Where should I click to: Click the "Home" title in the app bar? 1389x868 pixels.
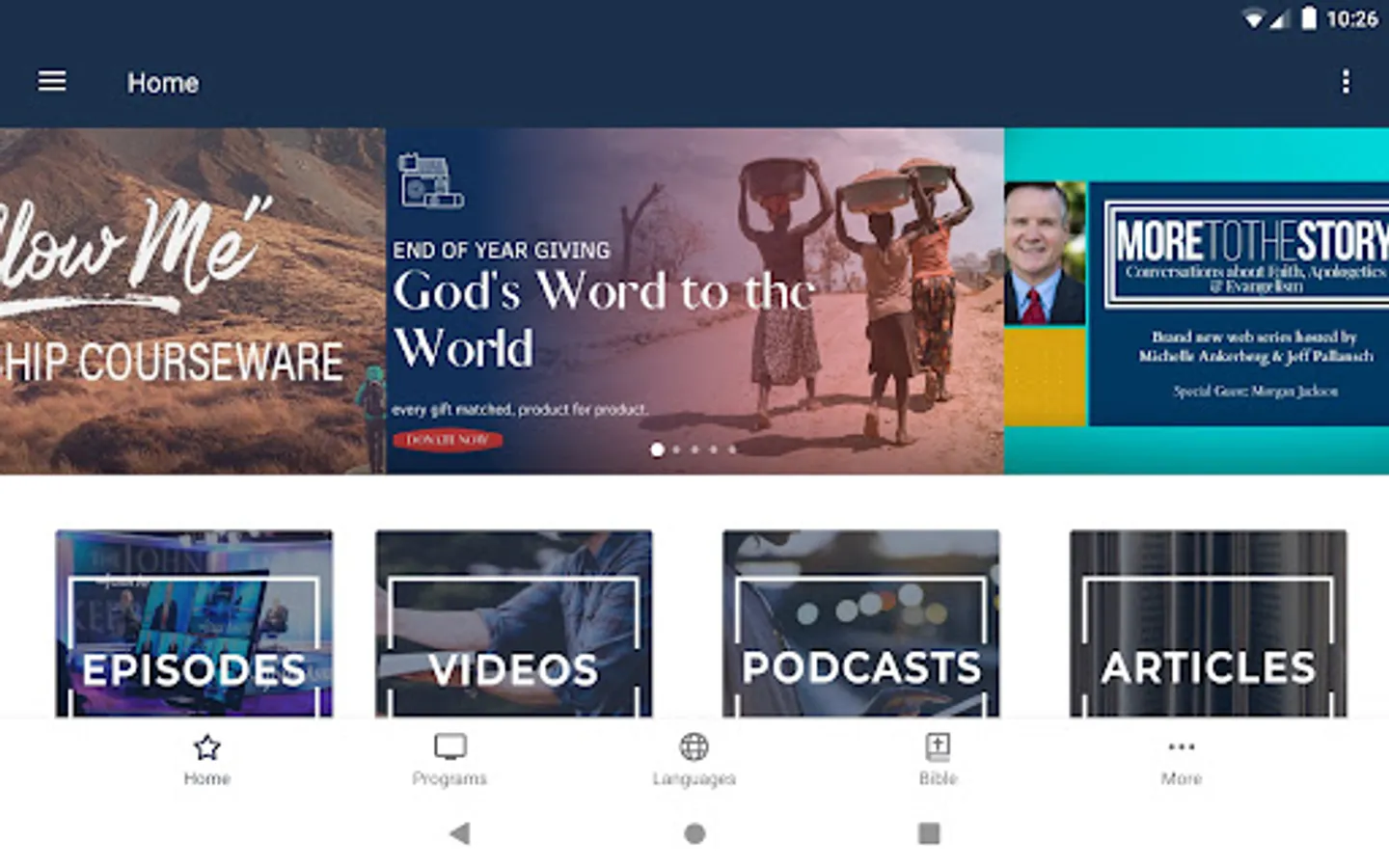click(x=163, y=83)
